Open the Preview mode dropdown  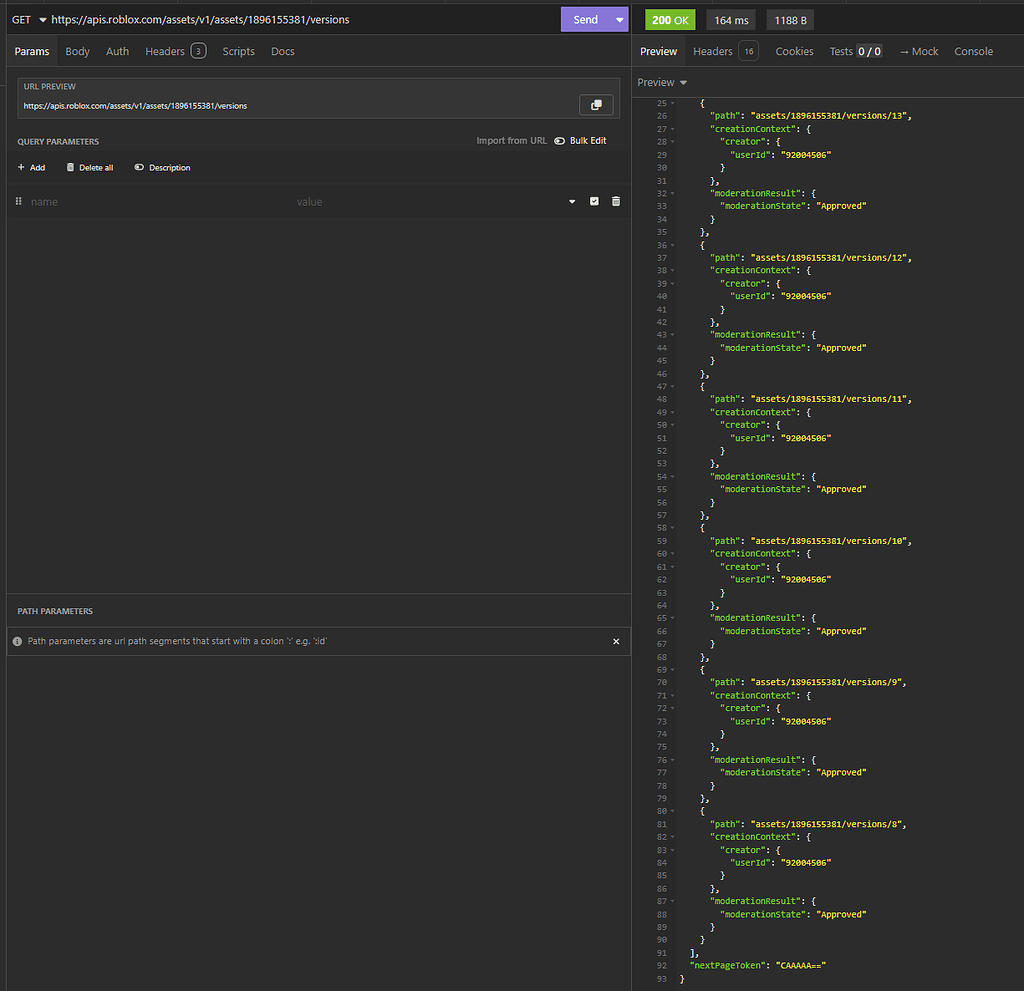[662, 82]
